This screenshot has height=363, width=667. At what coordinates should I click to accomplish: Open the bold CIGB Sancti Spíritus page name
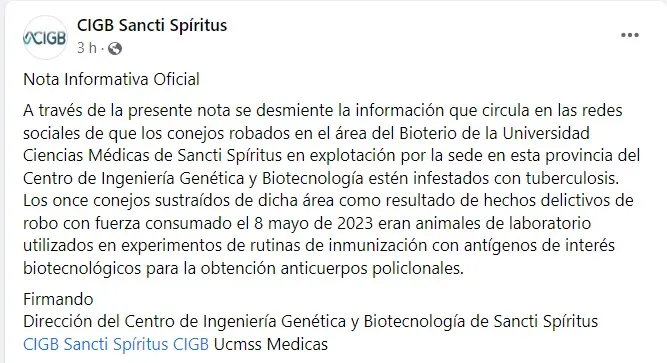152,26
